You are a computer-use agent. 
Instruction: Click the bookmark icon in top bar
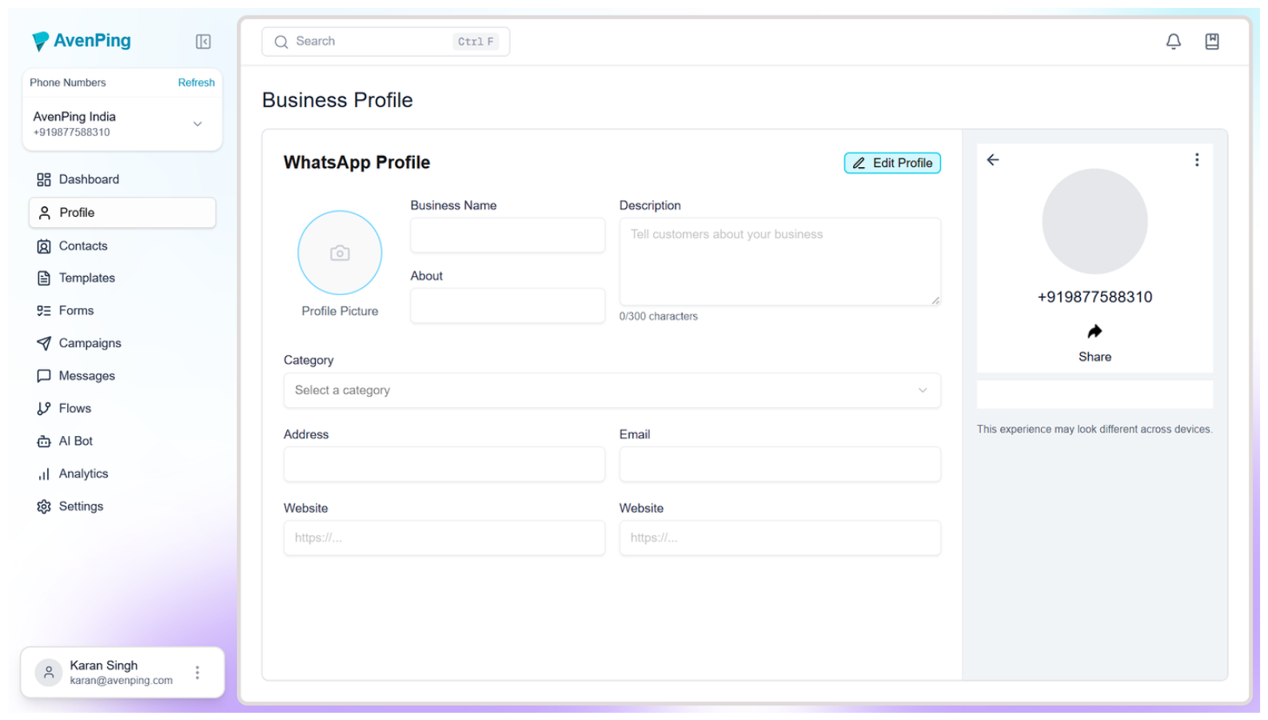(x=1211, y=42)
